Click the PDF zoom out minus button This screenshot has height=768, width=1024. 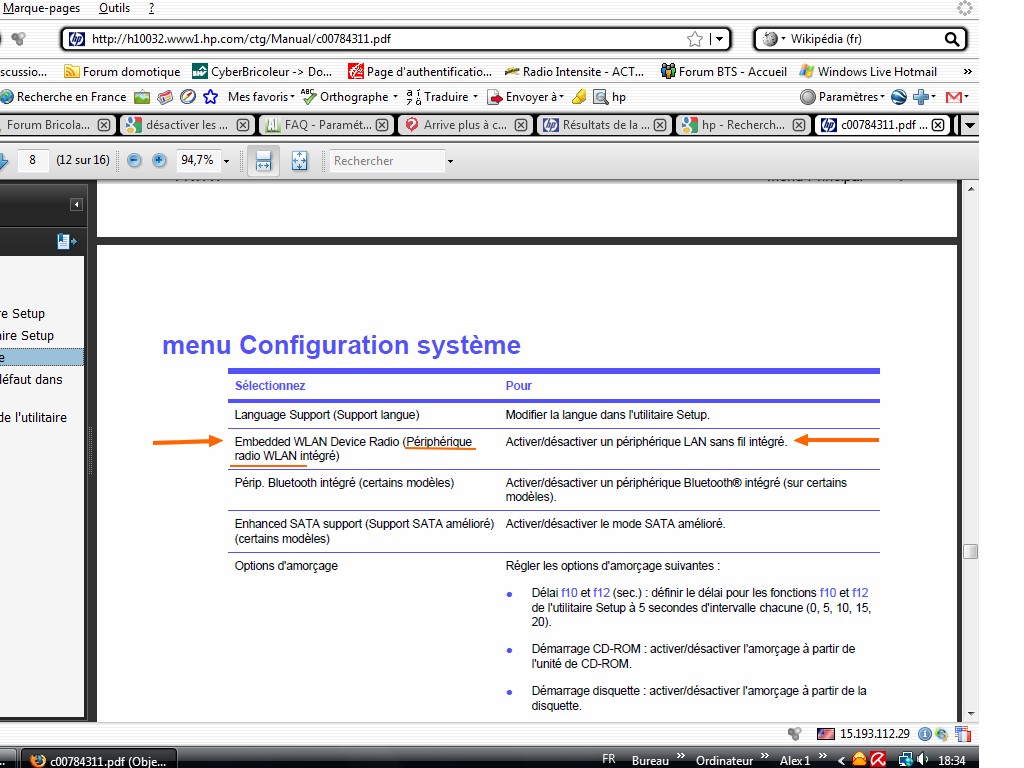pyautogui.click(x=134, y=161)
